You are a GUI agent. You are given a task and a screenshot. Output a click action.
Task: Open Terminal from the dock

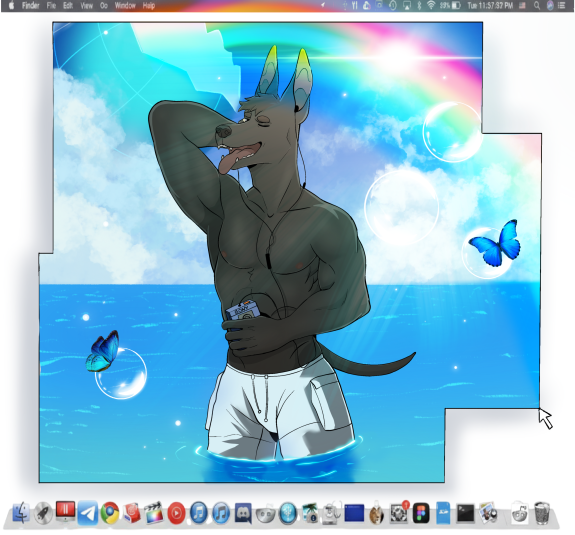click(465, 513)
